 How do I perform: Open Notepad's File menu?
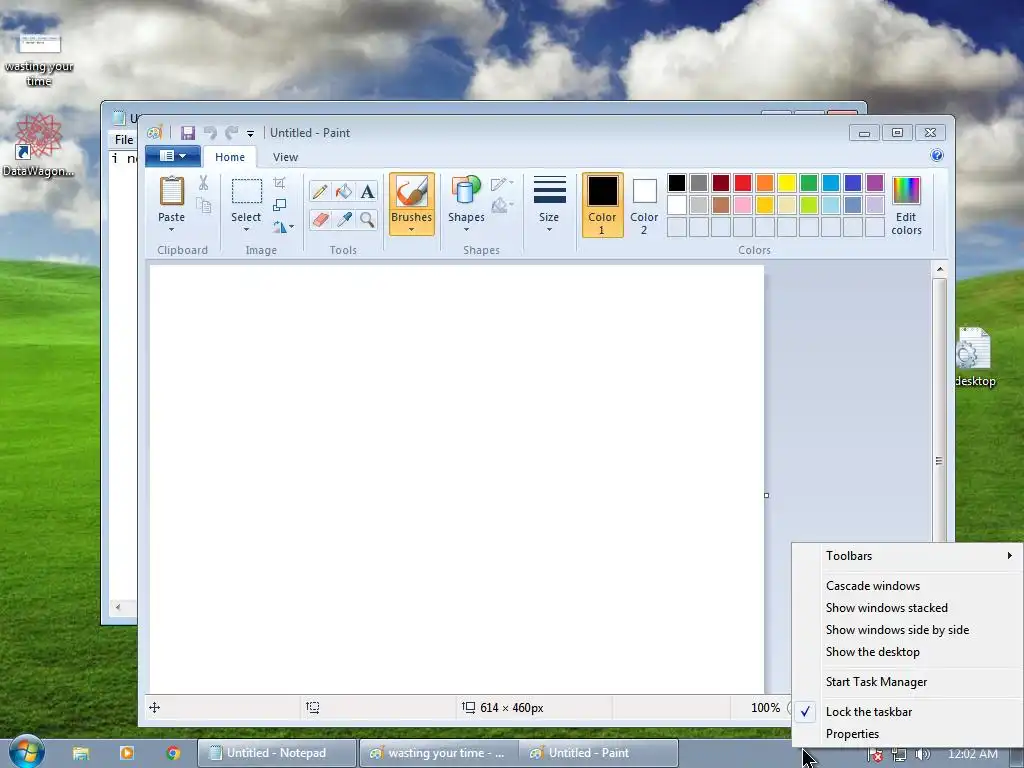pos(124,140)
